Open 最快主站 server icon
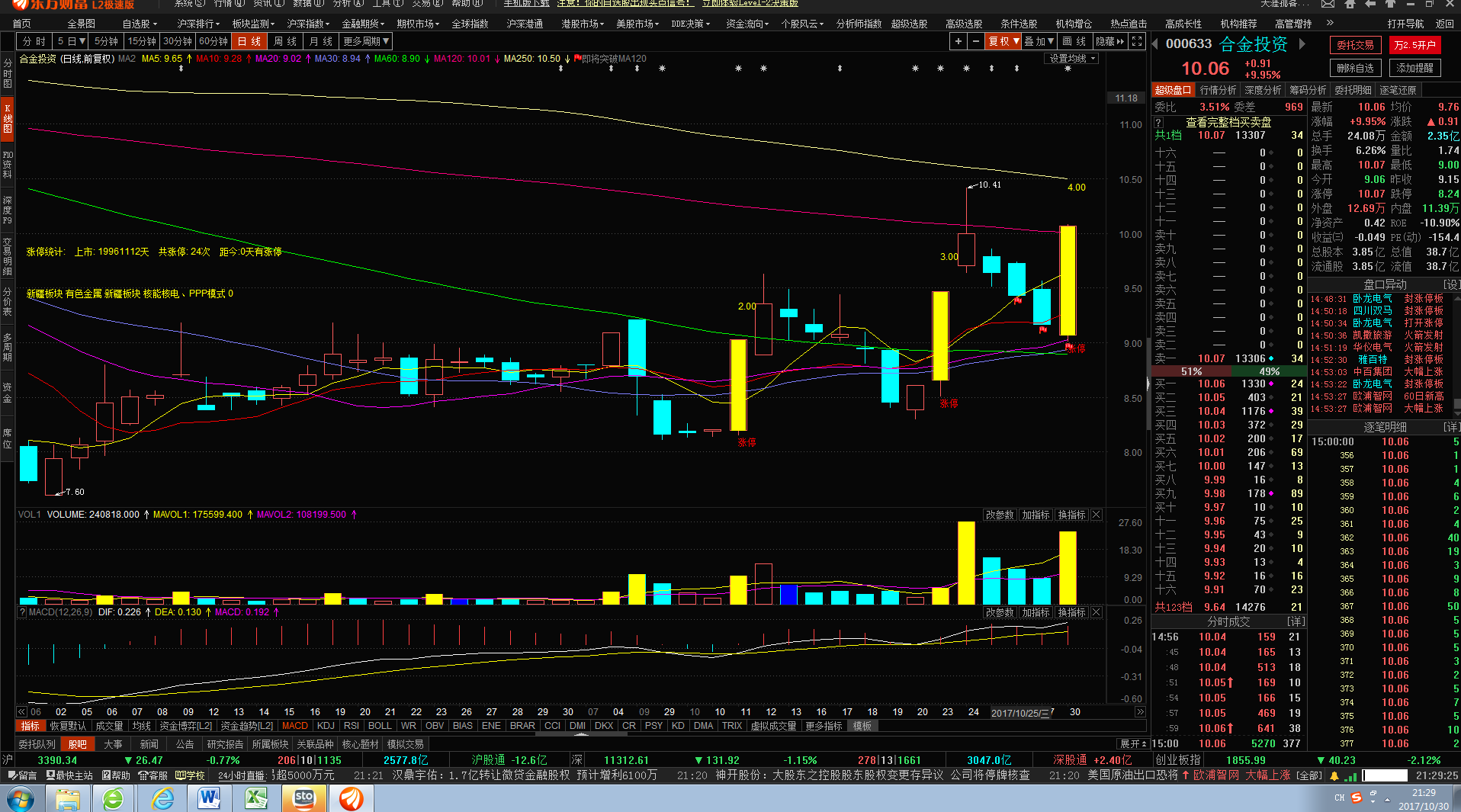The height and width of the screenshot is (812, 1461). tap(69, 775)
